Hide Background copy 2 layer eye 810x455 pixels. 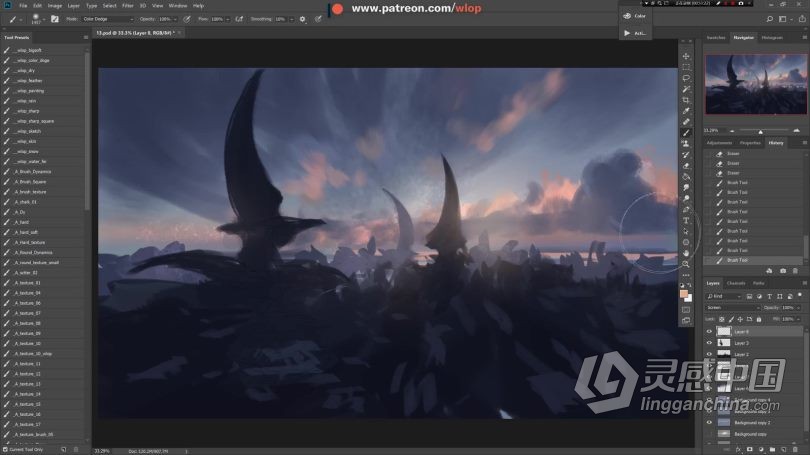(709, 422)
